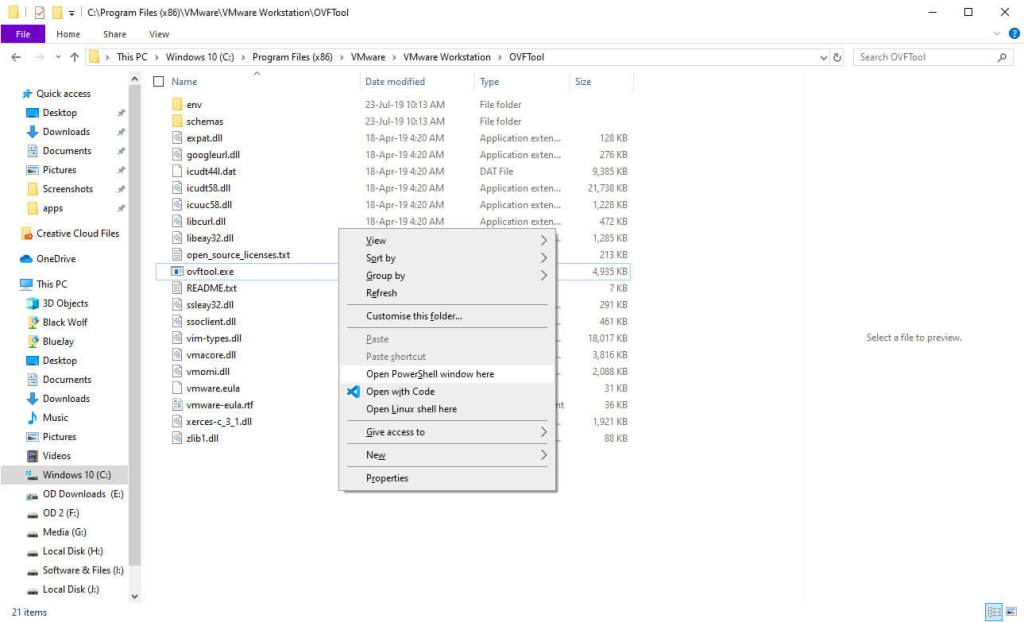The image size is (1024, 622).
Task: Switch to the View ribbon tab
Action: click(x=159, y=33)
